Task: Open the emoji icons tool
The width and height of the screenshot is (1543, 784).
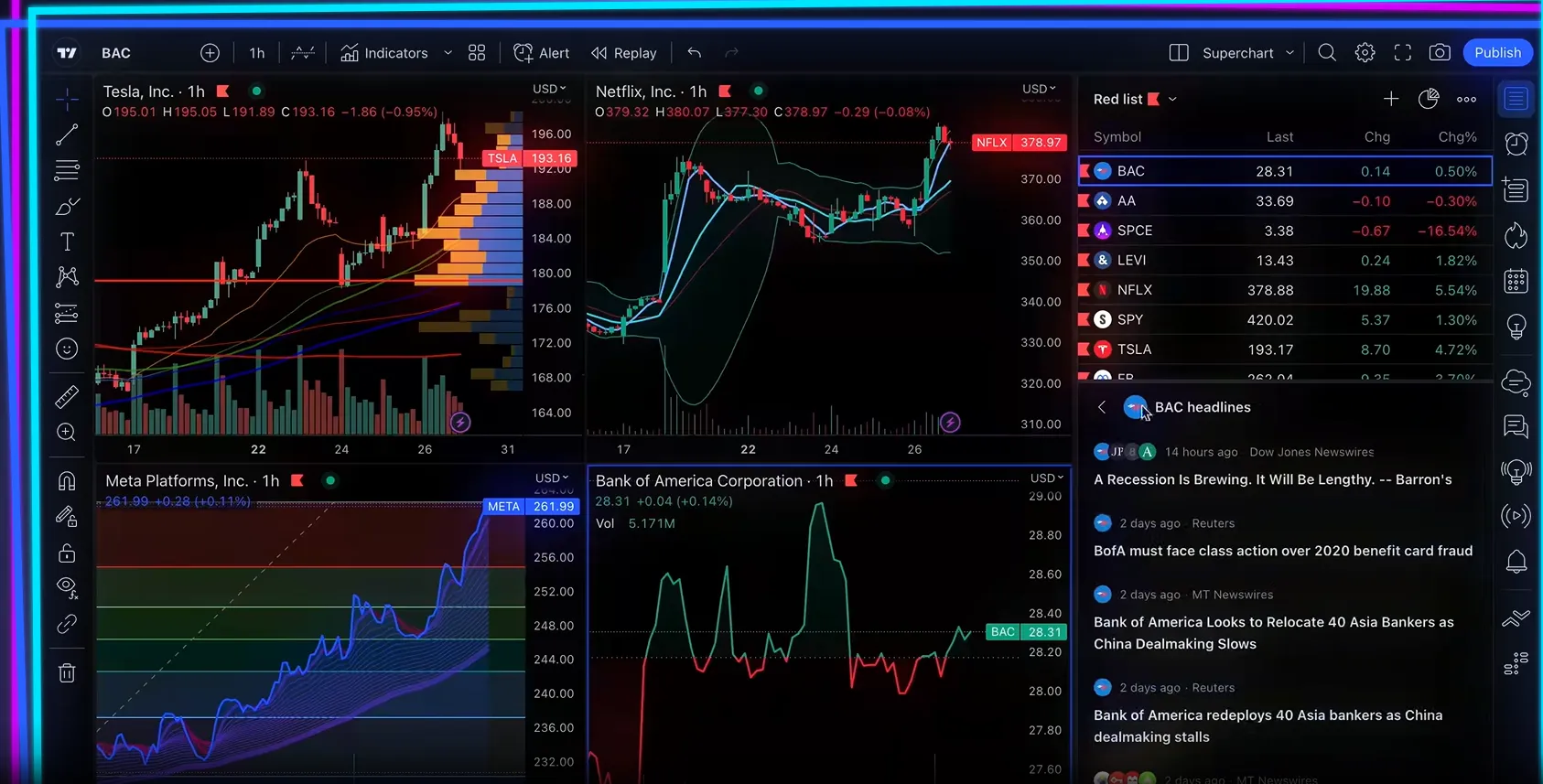Action: tap(67, 349)
